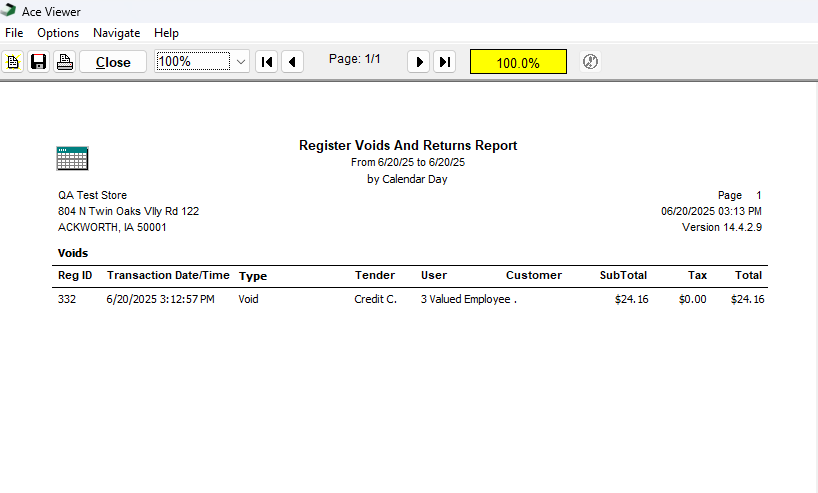This screenshot has height=493, width=818.
Task: Click the '06/20/2025 03:13 PM' print timestamp
Action: click(712, 211)
